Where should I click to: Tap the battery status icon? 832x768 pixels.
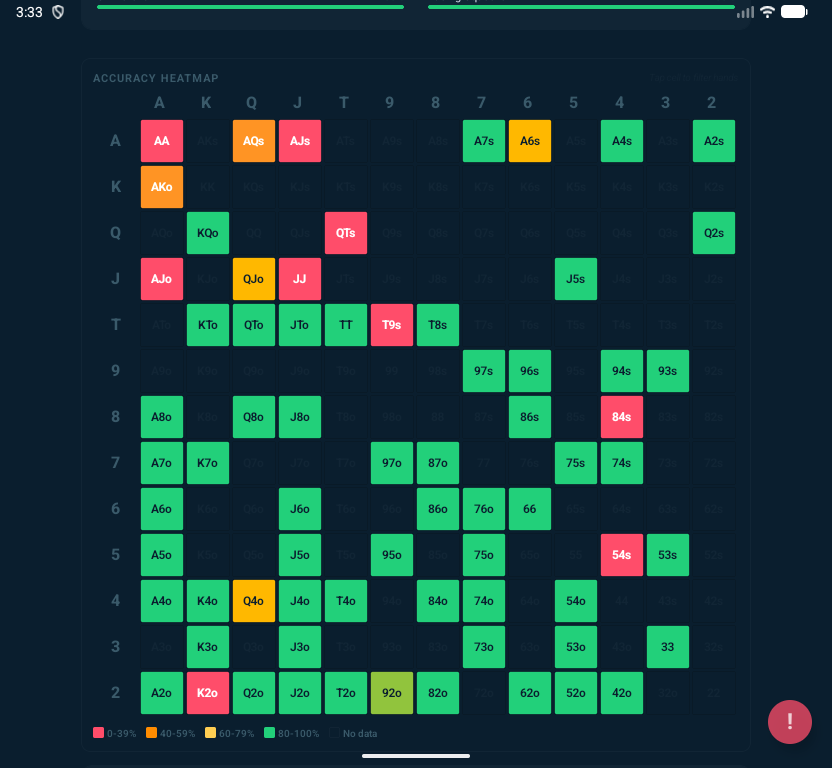click(x=794, y=12)
